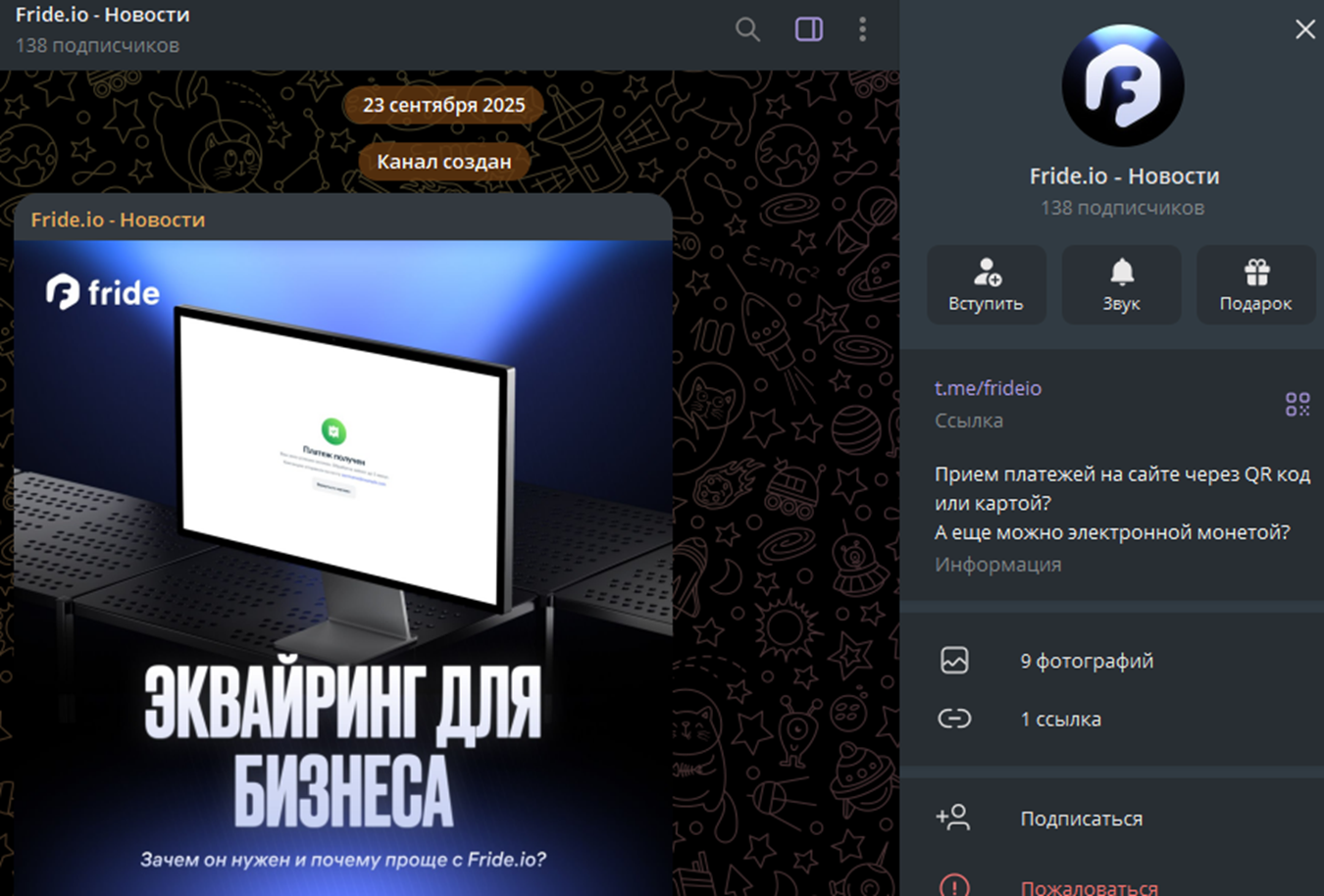Viewport: 1324px width, 896px height.
Task: Click the photos gallery icon
Action: (x=954, y=661)
